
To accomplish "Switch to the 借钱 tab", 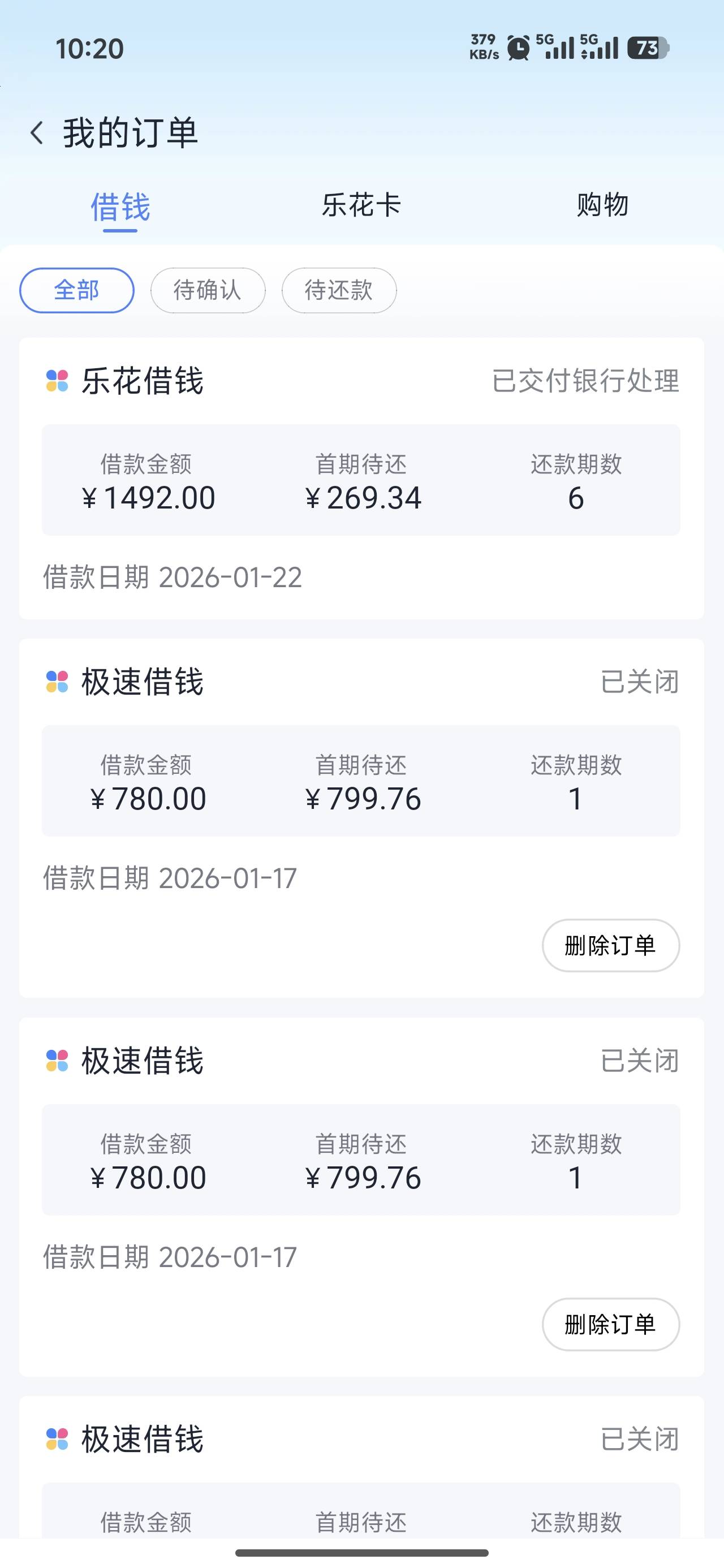I will pos(120,207).
